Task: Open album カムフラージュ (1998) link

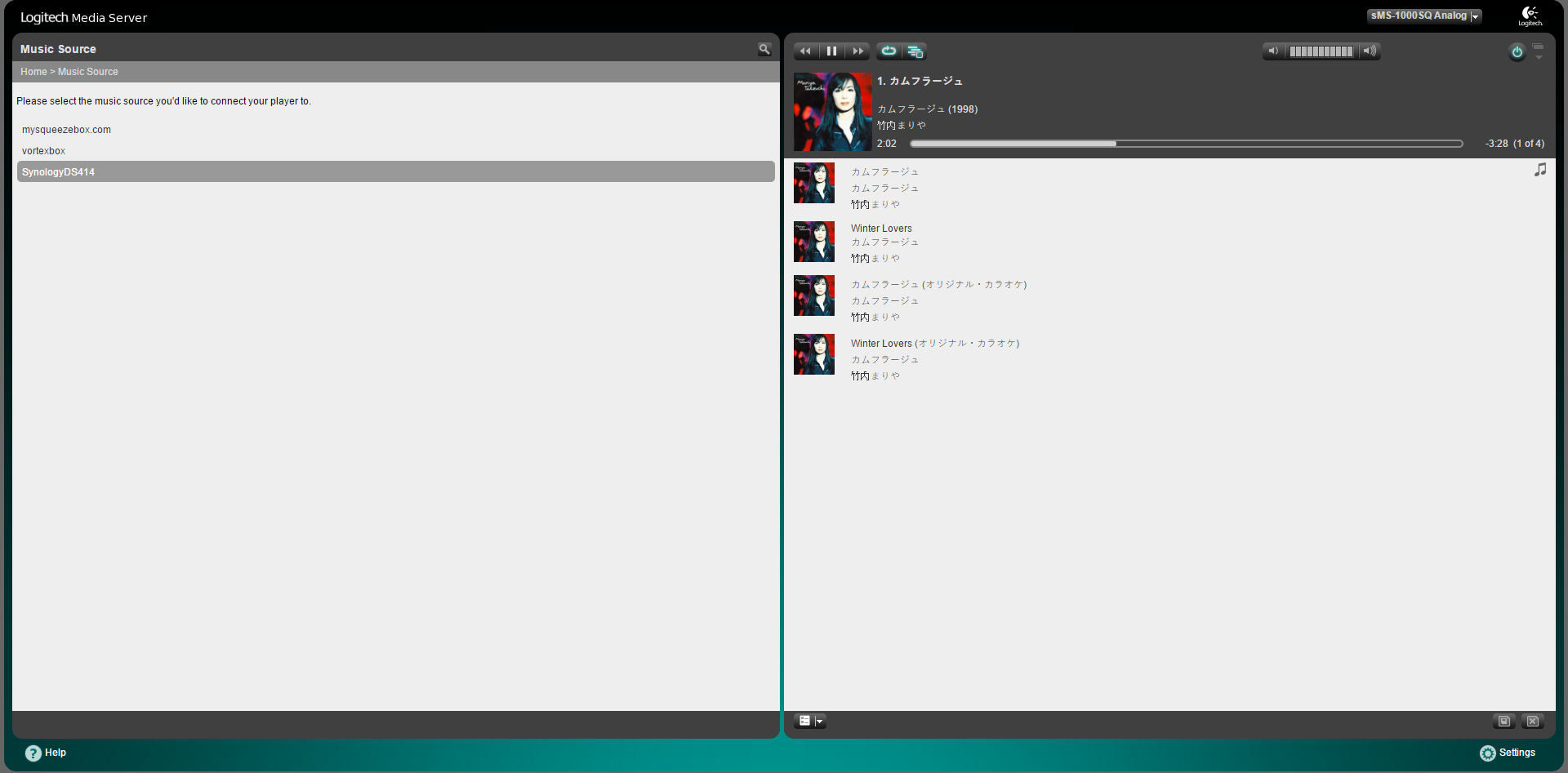Action: 927,109
